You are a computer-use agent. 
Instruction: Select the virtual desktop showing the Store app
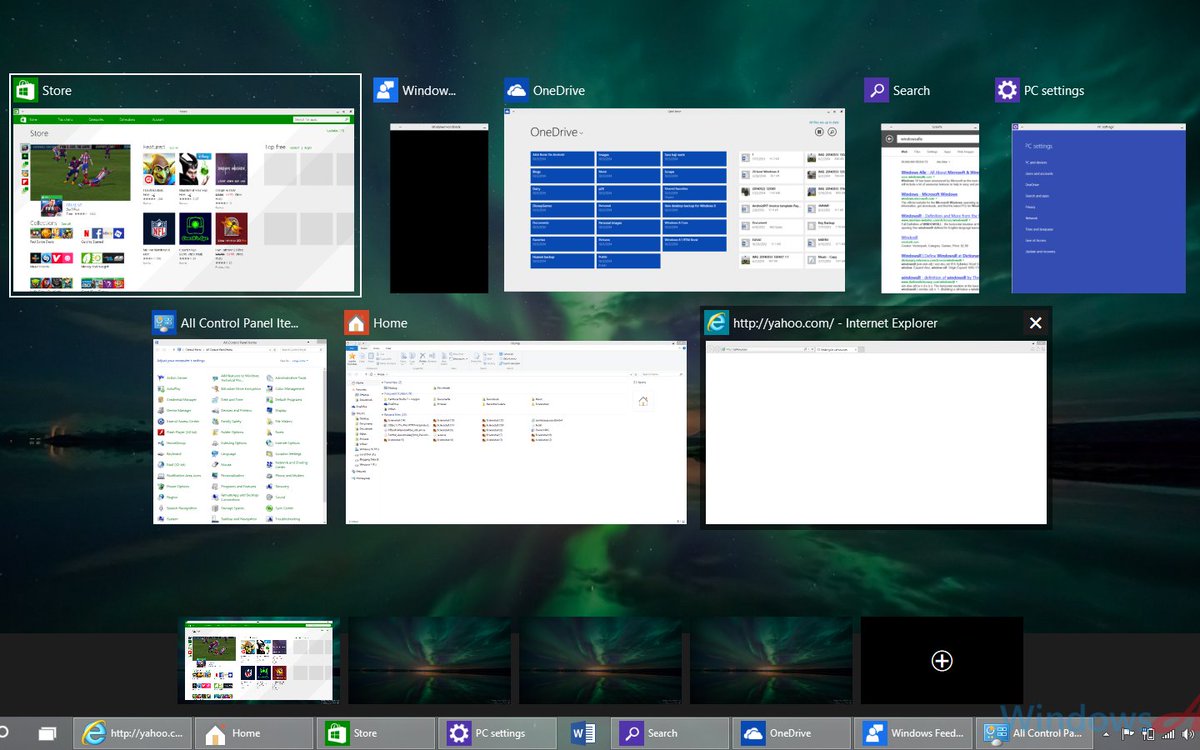259,660
